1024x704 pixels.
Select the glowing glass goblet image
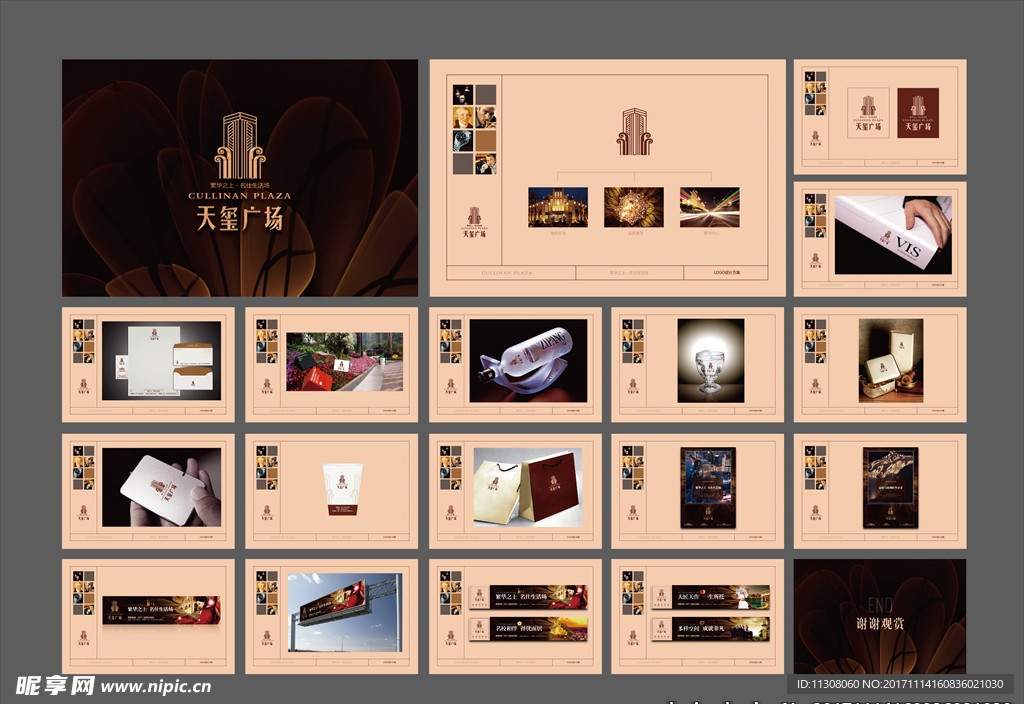pos(710,361)
